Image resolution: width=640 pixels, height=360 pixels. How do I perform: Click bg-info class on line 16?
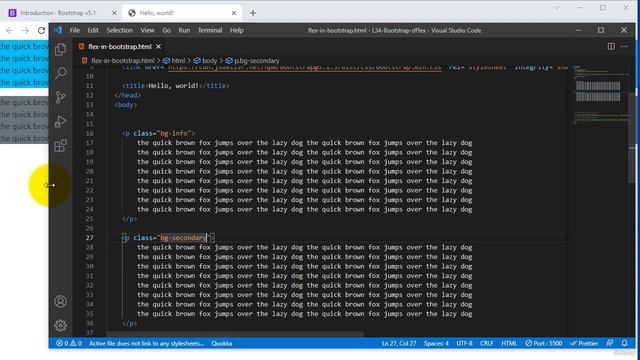coord(174,133)
